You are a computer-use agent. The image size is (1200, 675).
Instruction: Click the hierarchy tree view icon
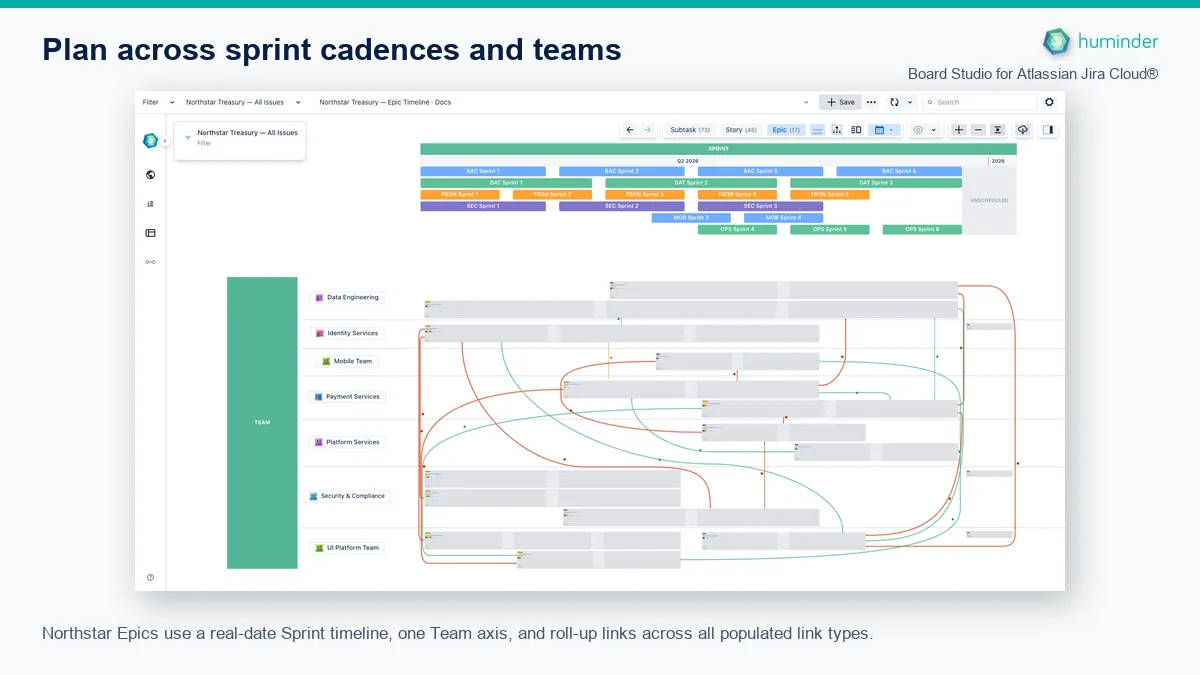coord(836,130)
